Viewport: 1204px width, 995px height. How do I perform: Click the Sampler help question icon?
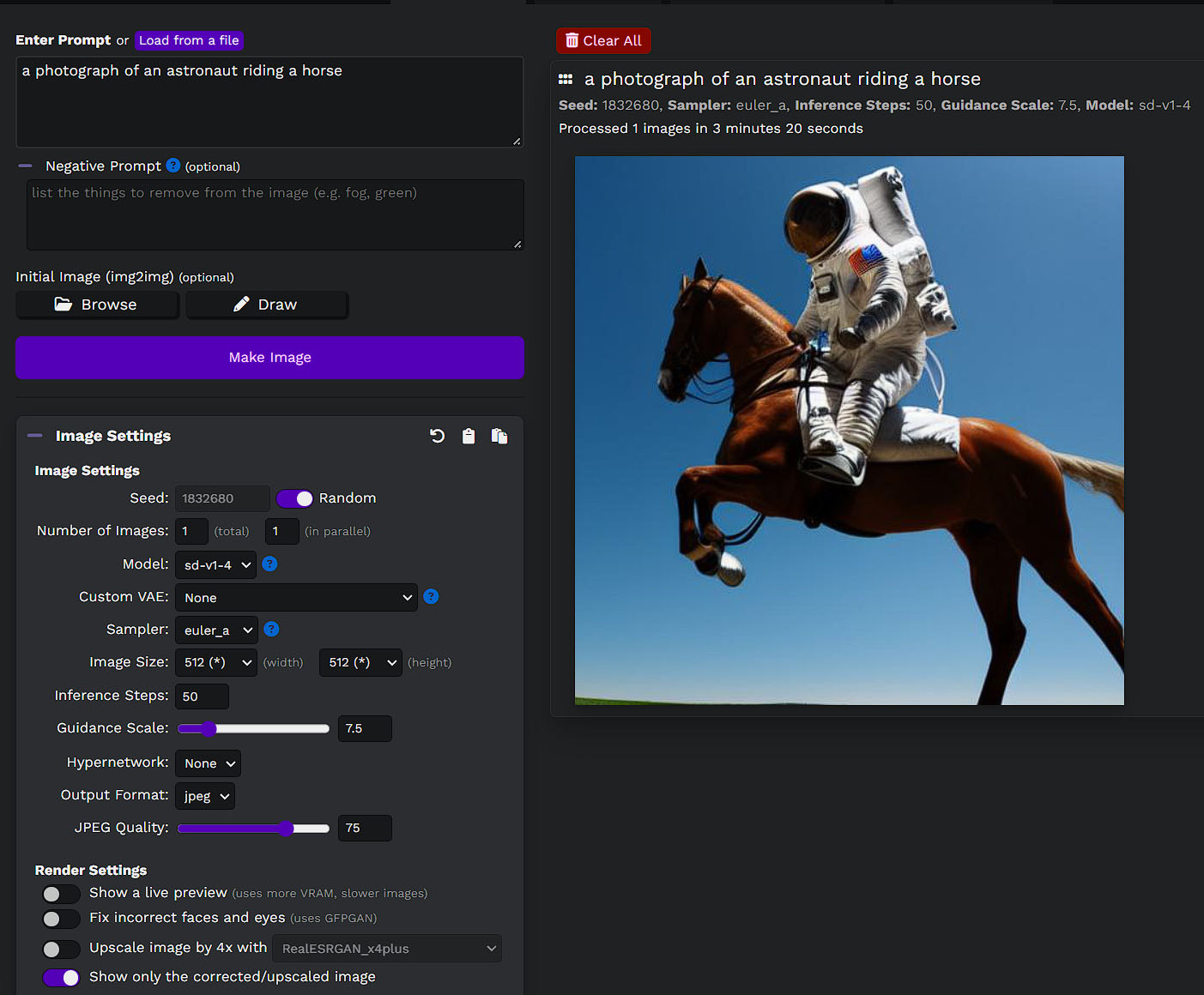pyautogui.click(x=271, y=629)
